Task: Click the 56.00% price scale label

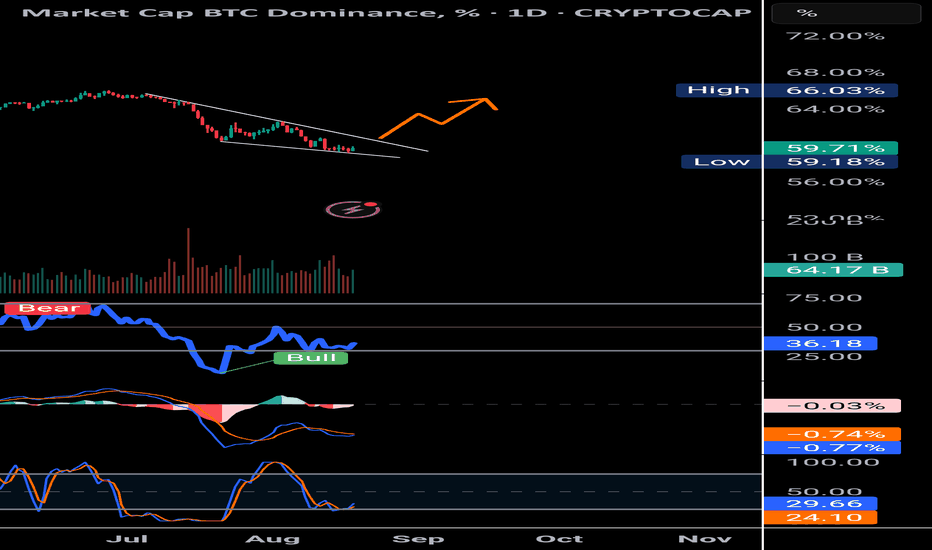Action: (x=836, y=182)
